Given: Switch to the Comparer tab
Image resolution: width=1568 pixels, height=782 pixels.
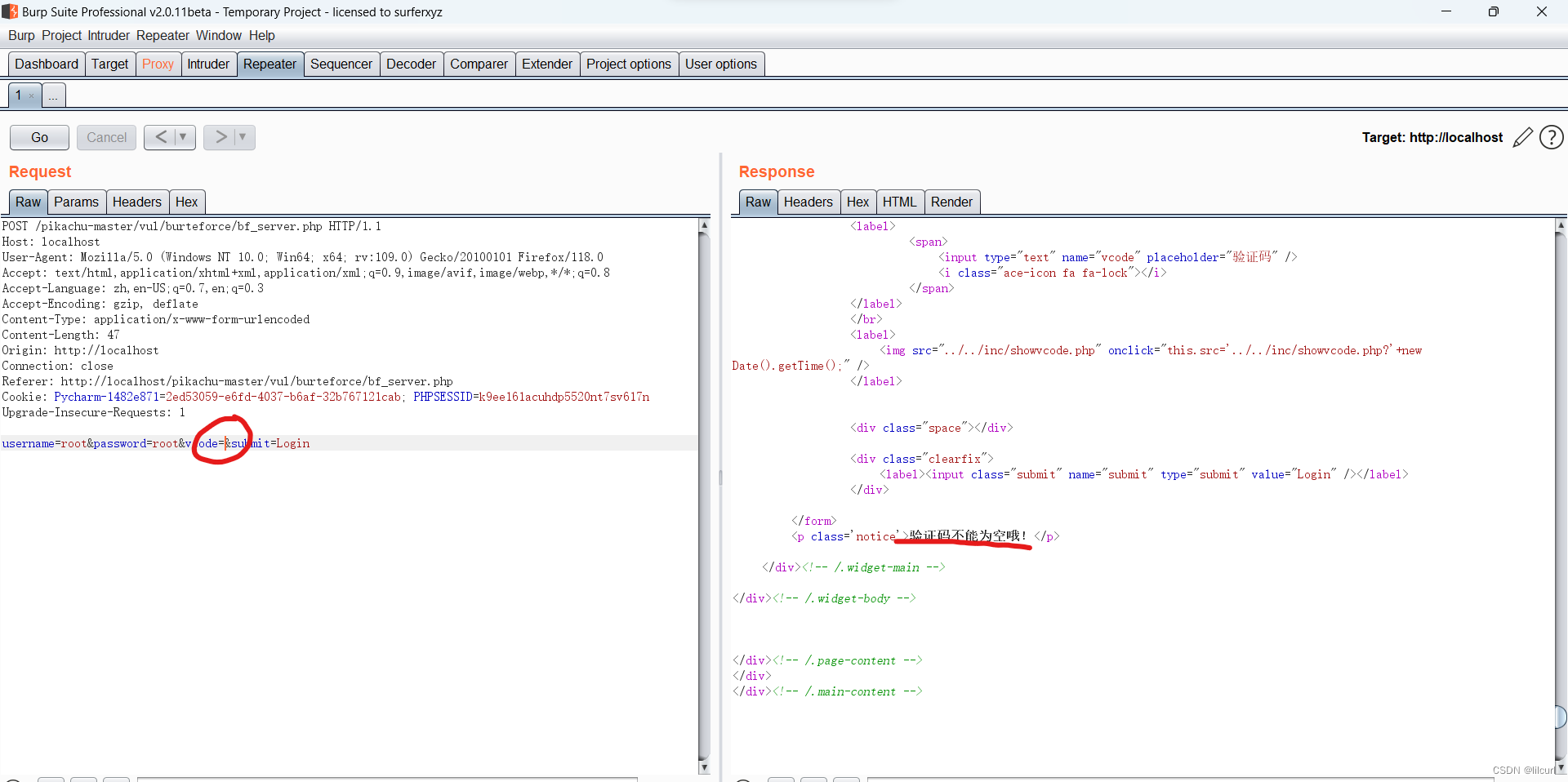Looking at the screenshot, I should 479,64.
